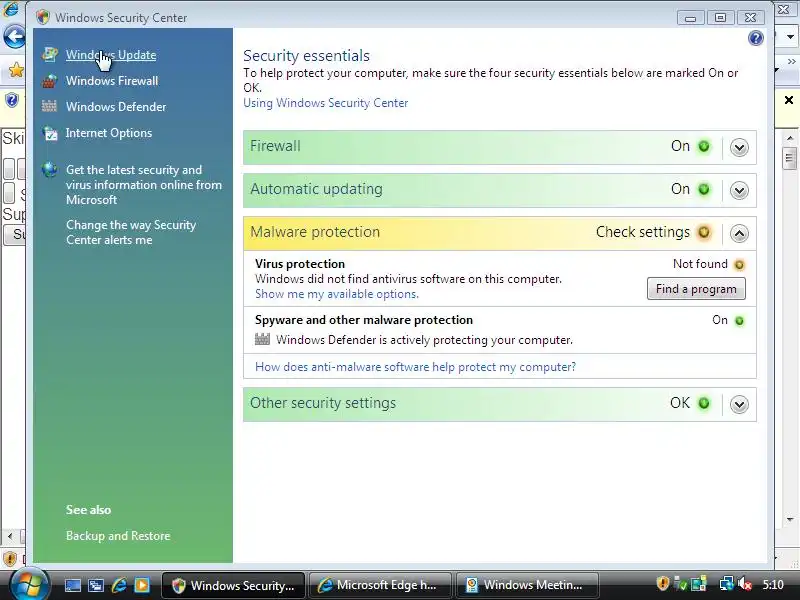Click the network connection tray icon
Screen dimensions: 800x600
726,584
